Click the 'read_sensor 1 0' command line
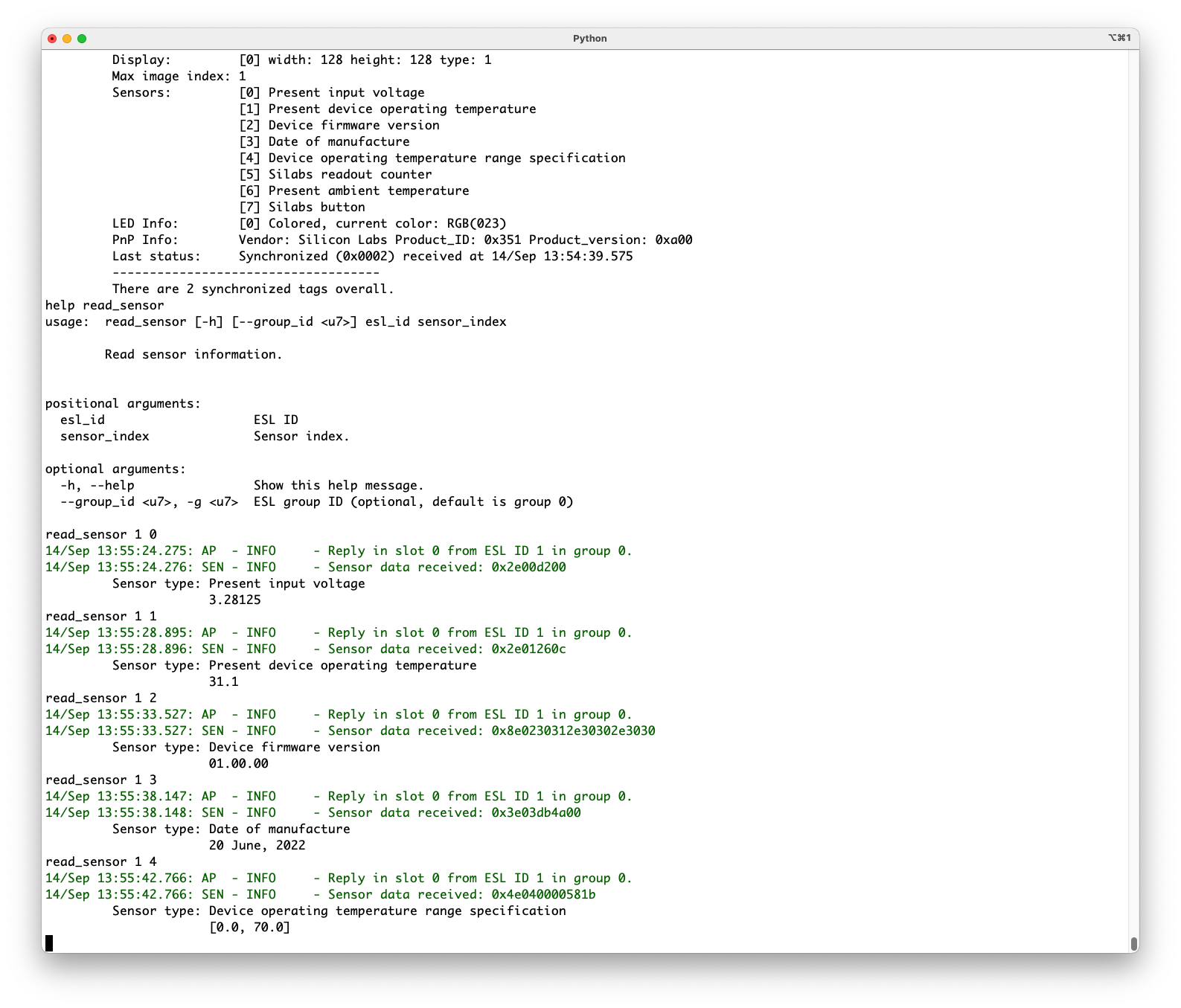This screenshot has width=1181, height=1008. [100, 534]
